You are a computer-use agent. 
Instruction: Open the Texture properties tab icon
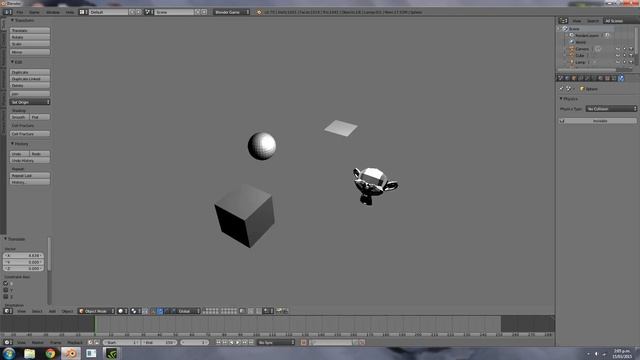(607, 78)
